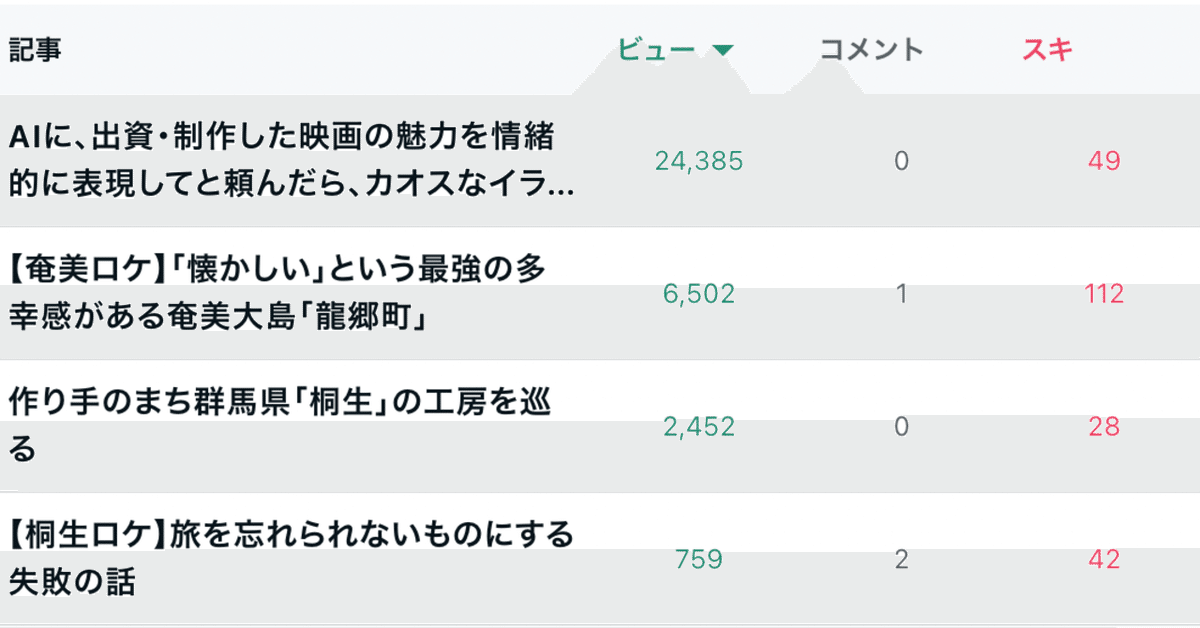The image size is (1200, 628).
Task: Click the 24,385 view count
Action: 699,161
